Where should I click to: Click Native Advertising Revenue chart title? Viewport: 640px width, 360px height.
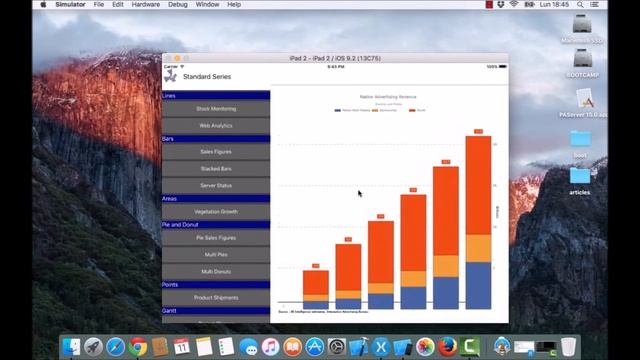tap(388, 97)
